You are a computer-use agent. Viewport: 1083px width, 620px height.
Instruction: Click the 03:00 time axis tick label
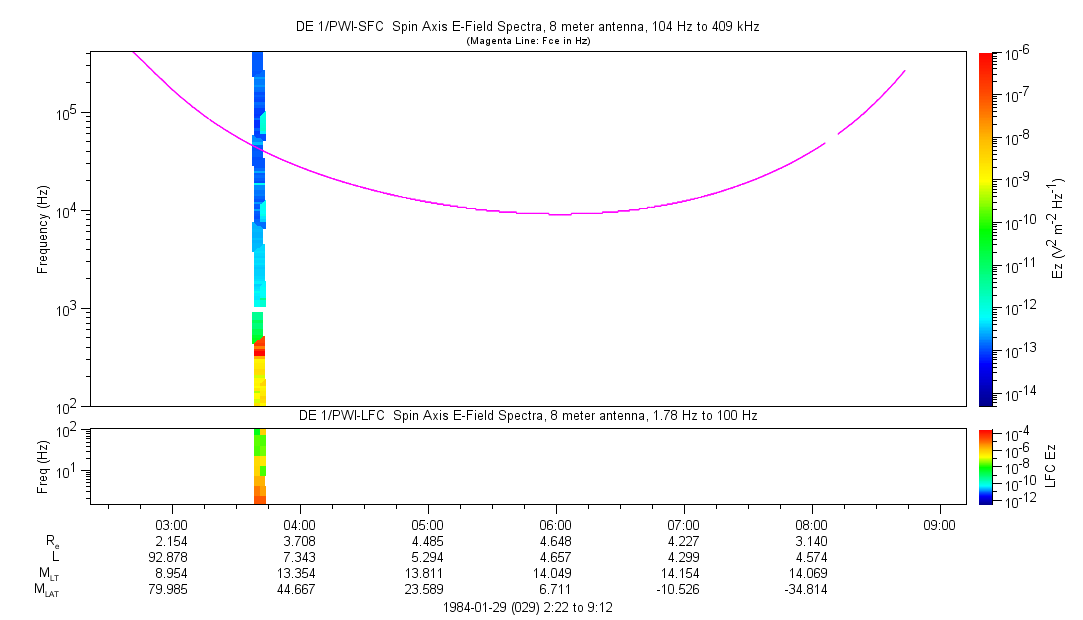172,524
